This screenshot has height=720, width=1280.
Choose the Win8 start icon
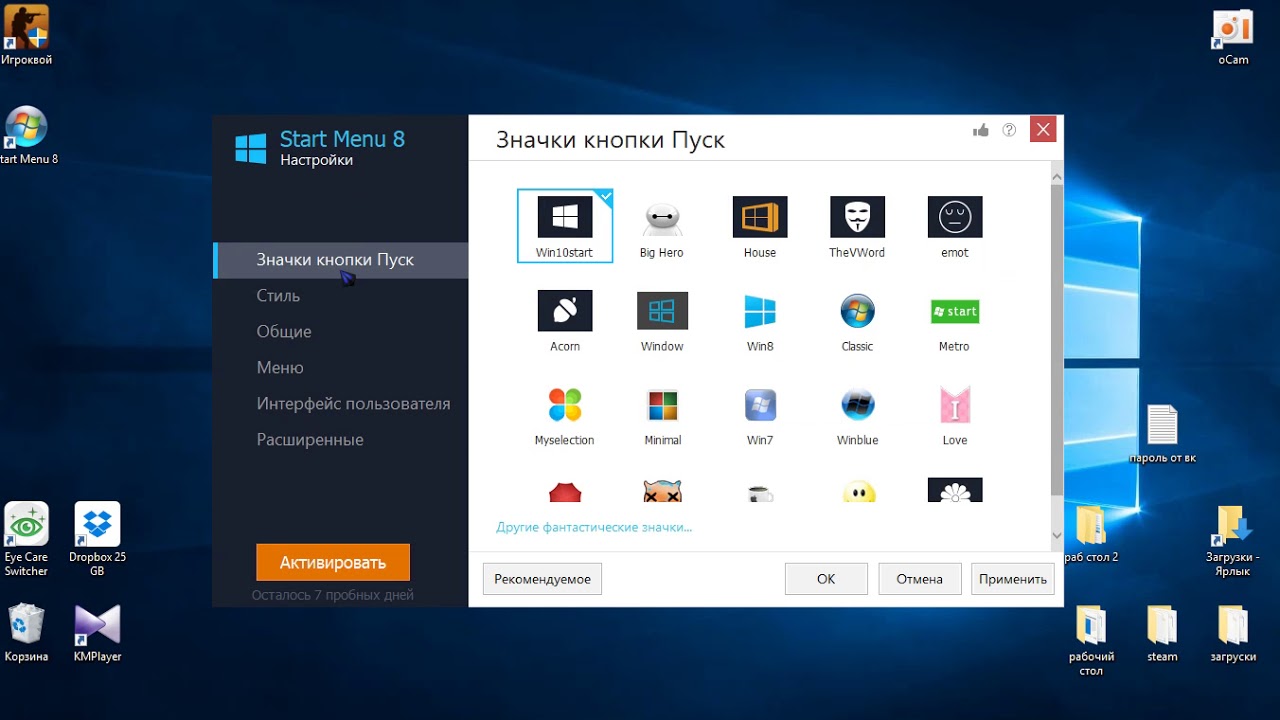760,320
